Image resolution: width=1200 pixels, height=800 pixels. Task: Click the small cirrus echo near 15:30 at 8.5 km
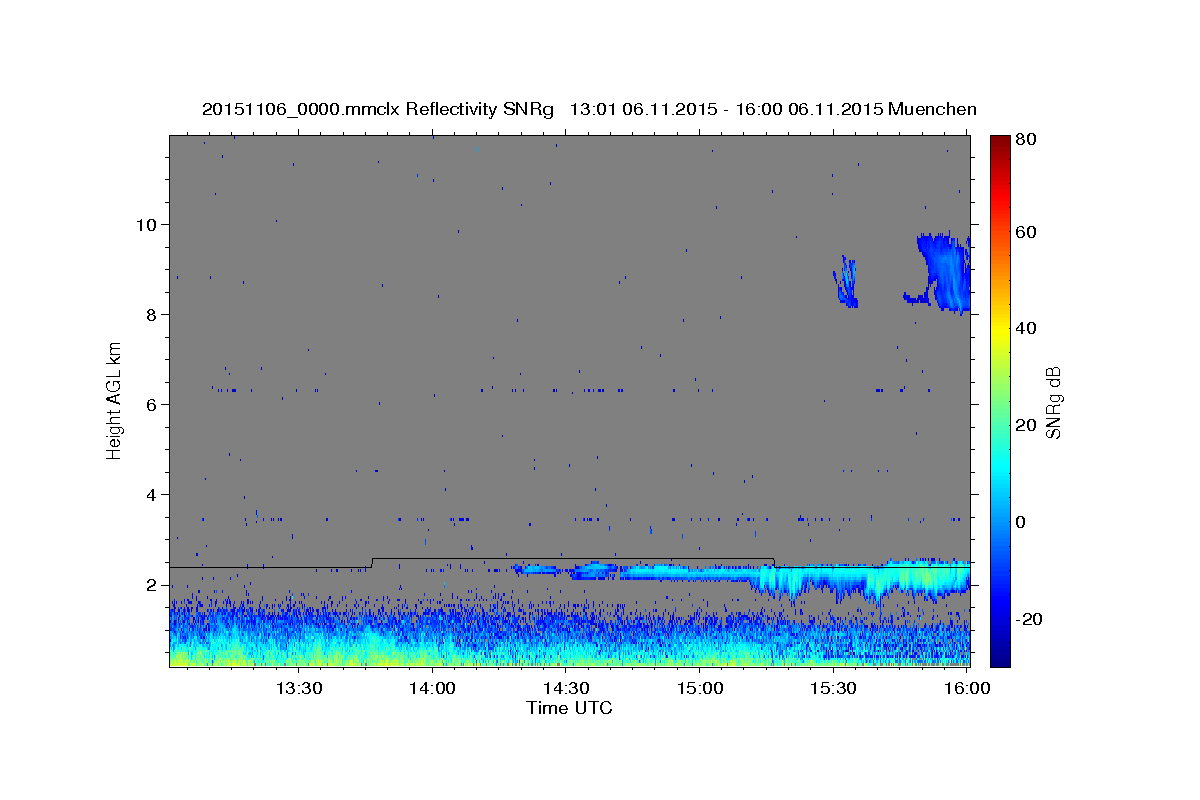pos(846,282)
